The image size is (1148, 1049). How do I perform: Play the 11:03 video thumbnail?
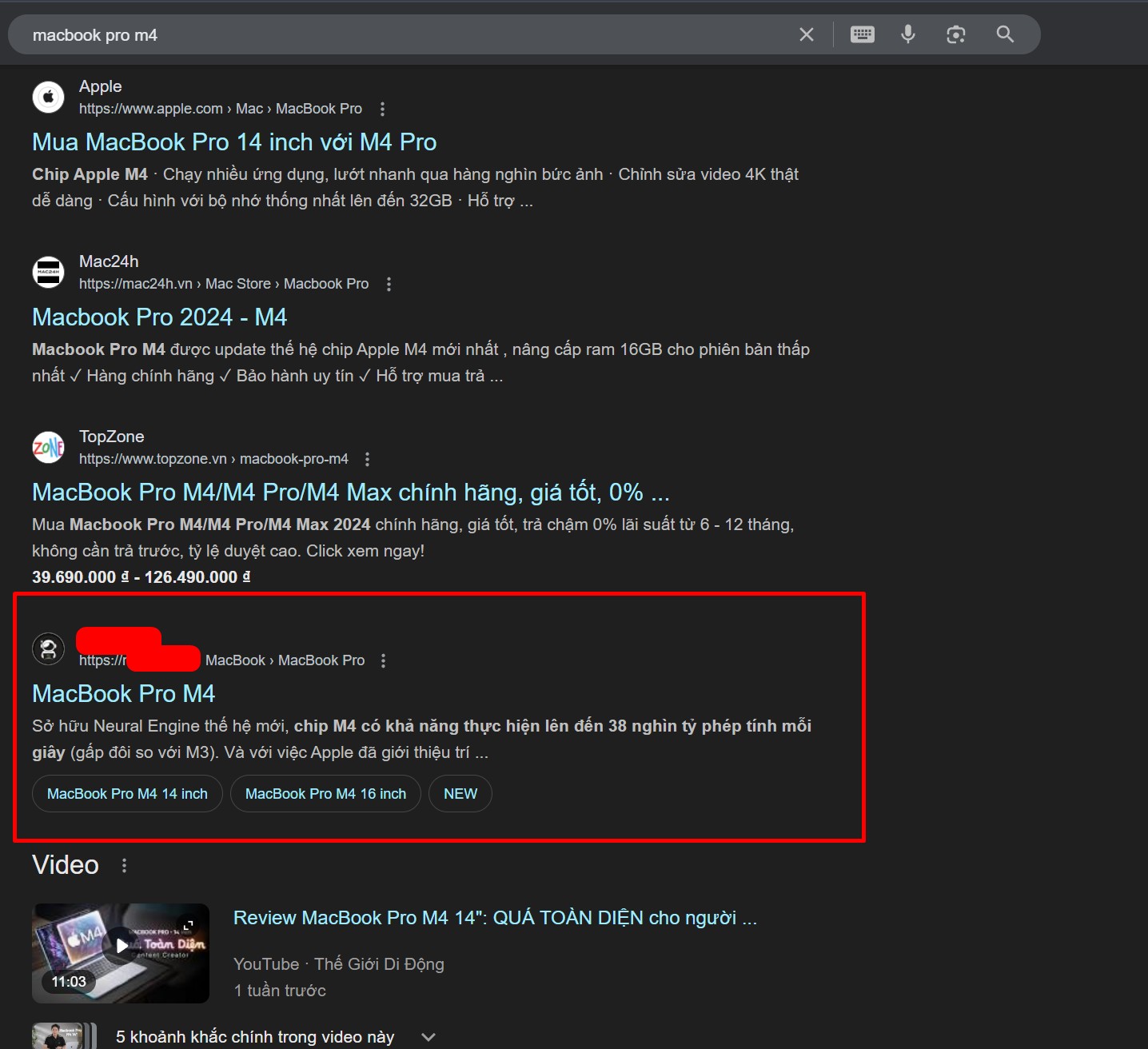pyautogui.click(x=121, y=953)
